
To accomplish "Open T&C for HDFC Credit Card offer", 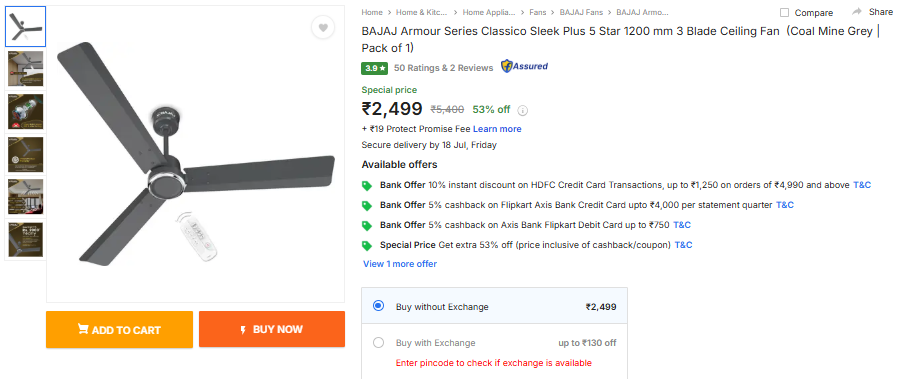I will click(862, 185).
